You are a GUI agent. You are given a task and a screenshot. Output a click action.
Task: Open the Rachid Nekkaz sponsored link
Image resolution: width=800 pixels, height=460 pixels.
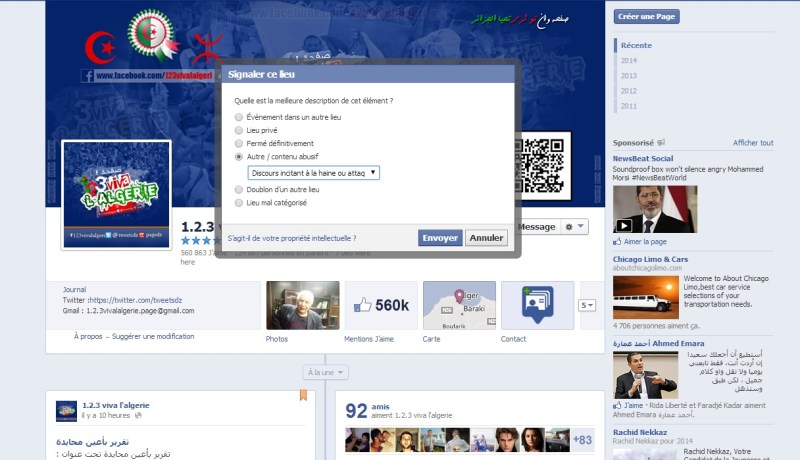click(x=640, y=432)
